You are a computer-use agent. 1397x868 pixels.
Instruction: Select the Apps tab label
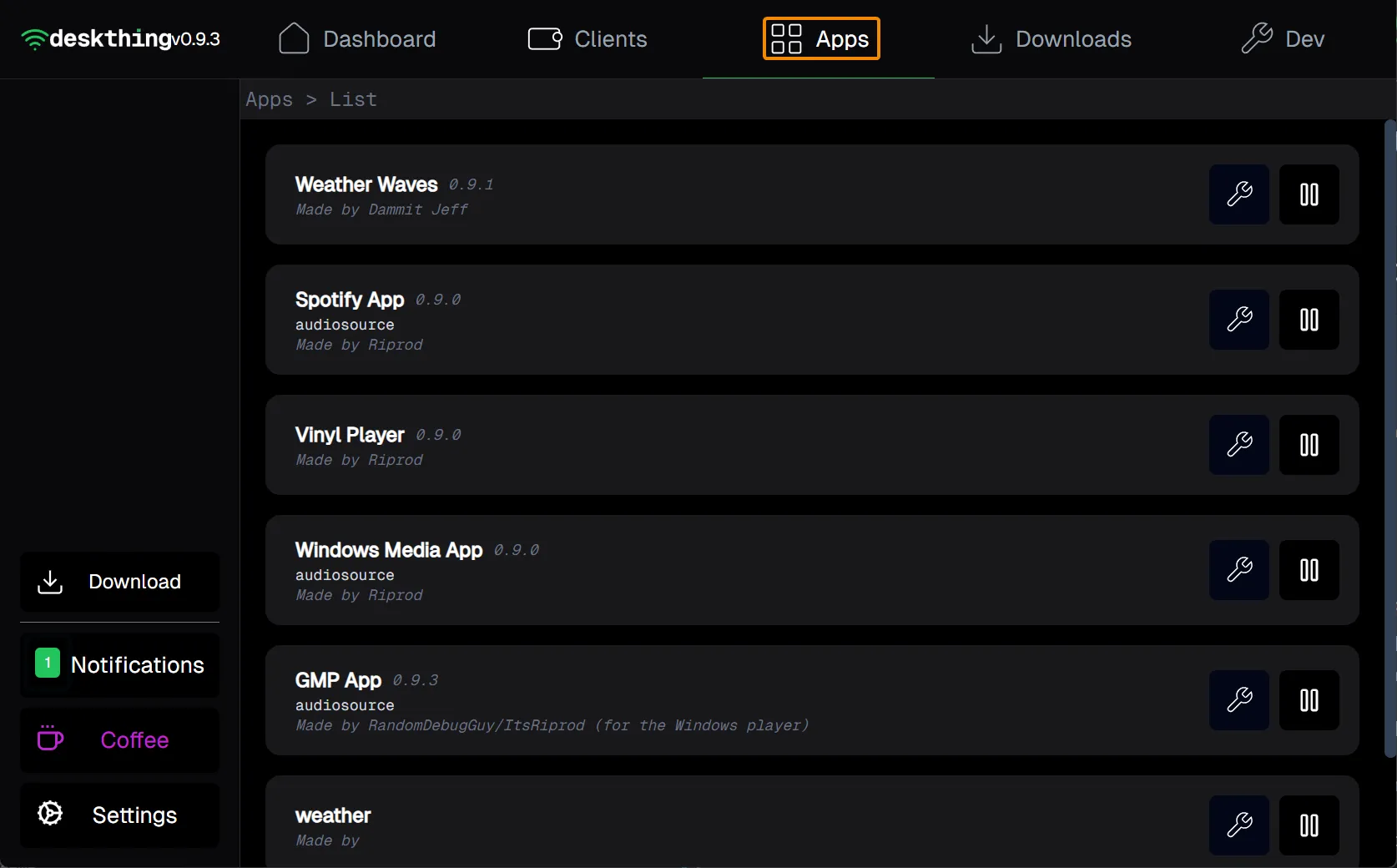842,39
